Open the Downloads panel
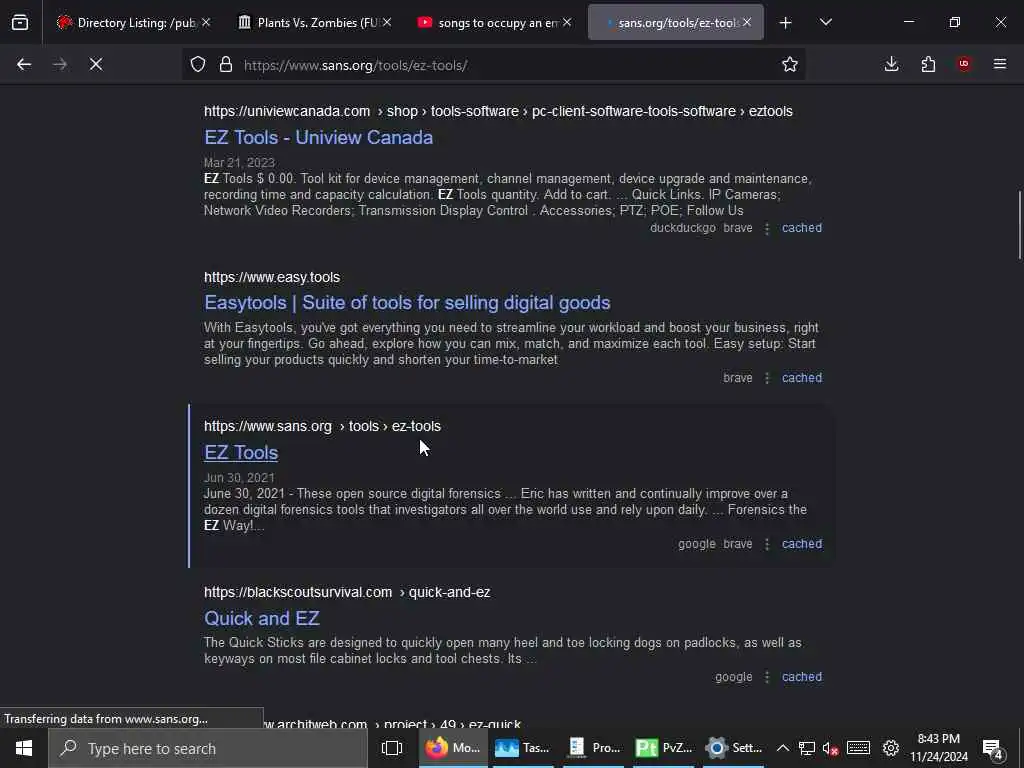 (x=891, y=64)
